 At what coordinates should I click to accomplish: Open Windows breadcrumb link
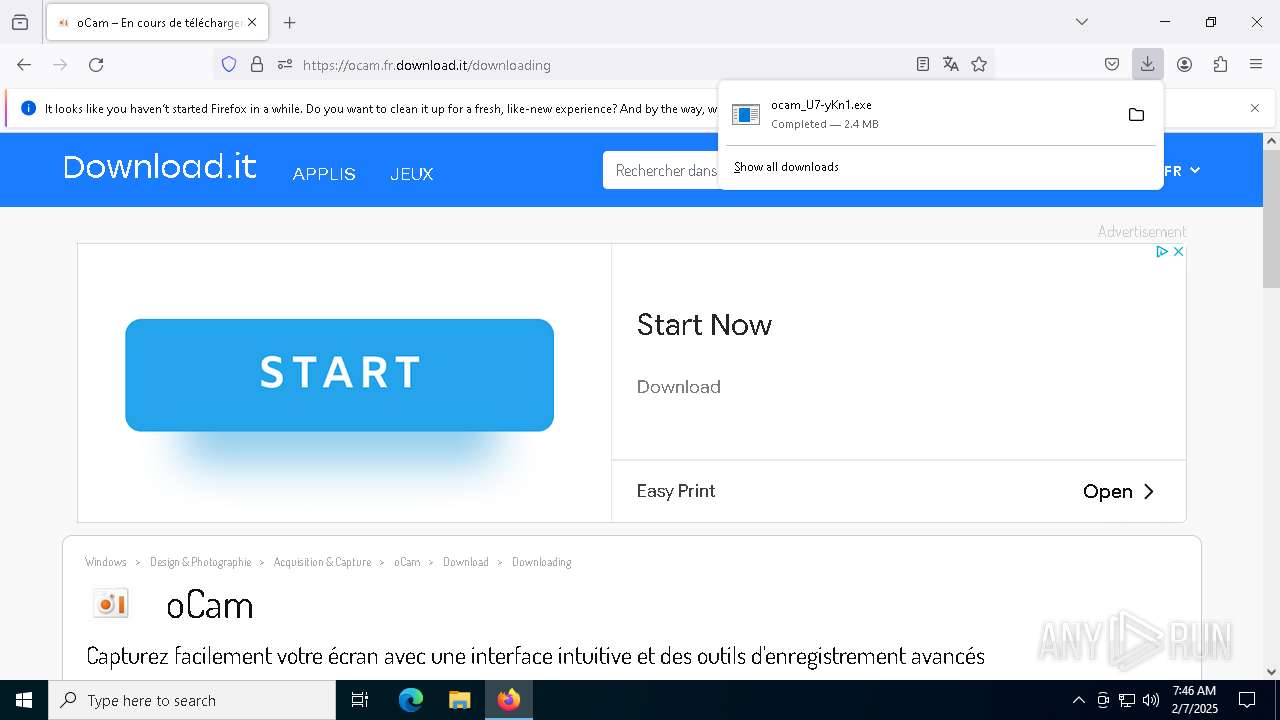click(106, 562)
